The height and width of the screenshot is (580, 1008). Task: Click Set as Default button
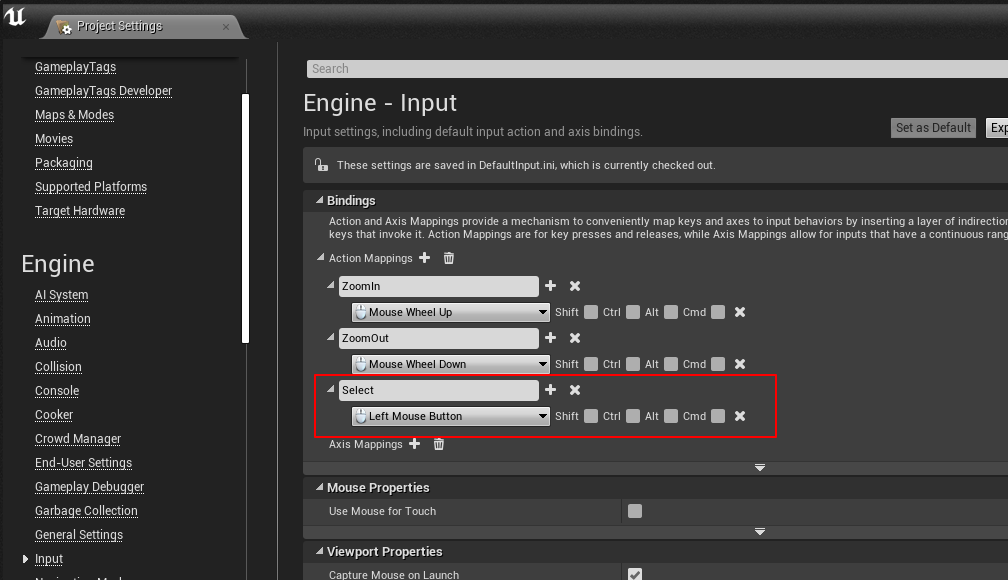[933, 127]
